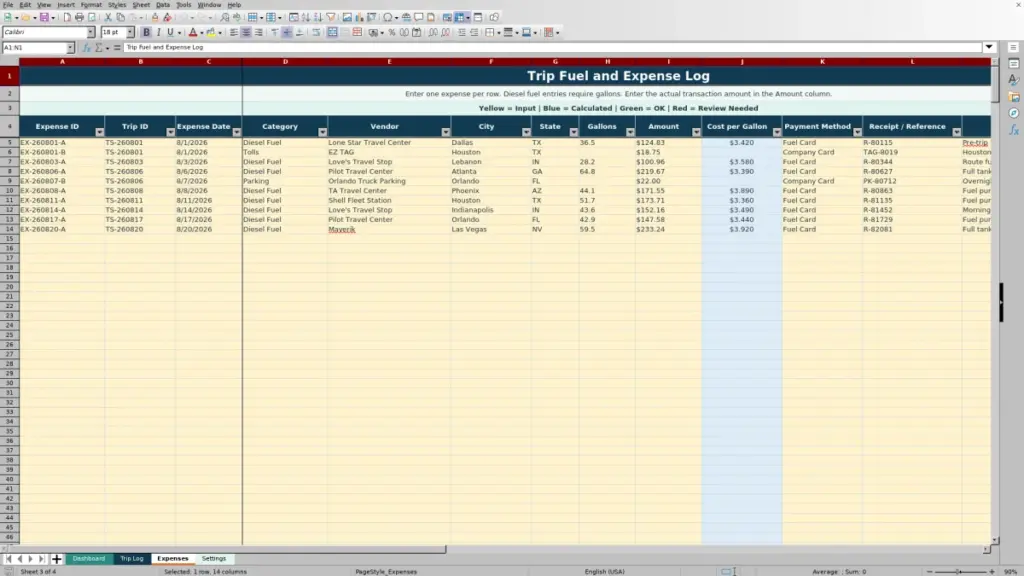This screenshot has width=1024, height=576.
Task: Apply the yellow background highlight color
Action: point(211,33)
